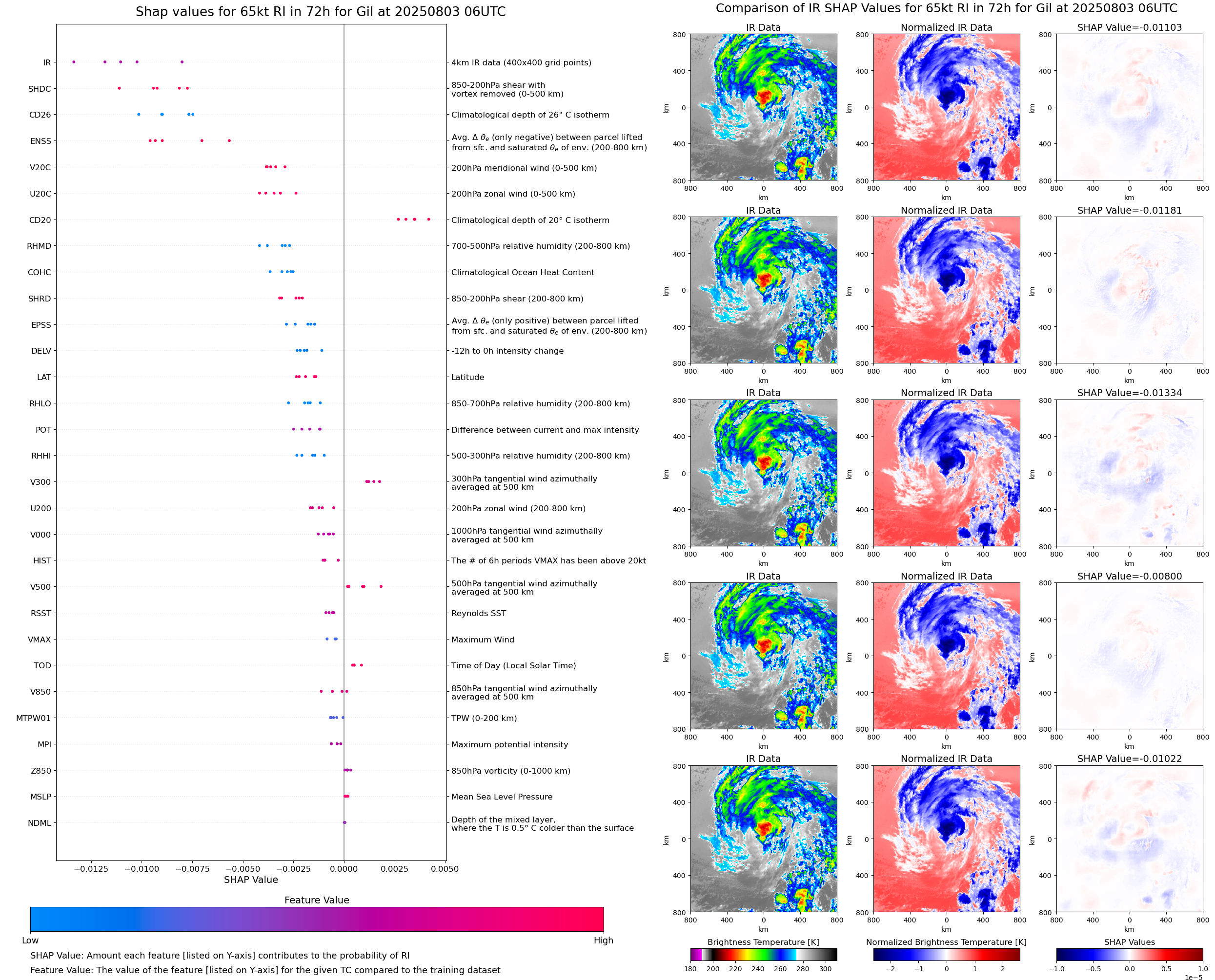Click the bottom Normalized IR Data image

pyautogui.click(x=946, y=839)
